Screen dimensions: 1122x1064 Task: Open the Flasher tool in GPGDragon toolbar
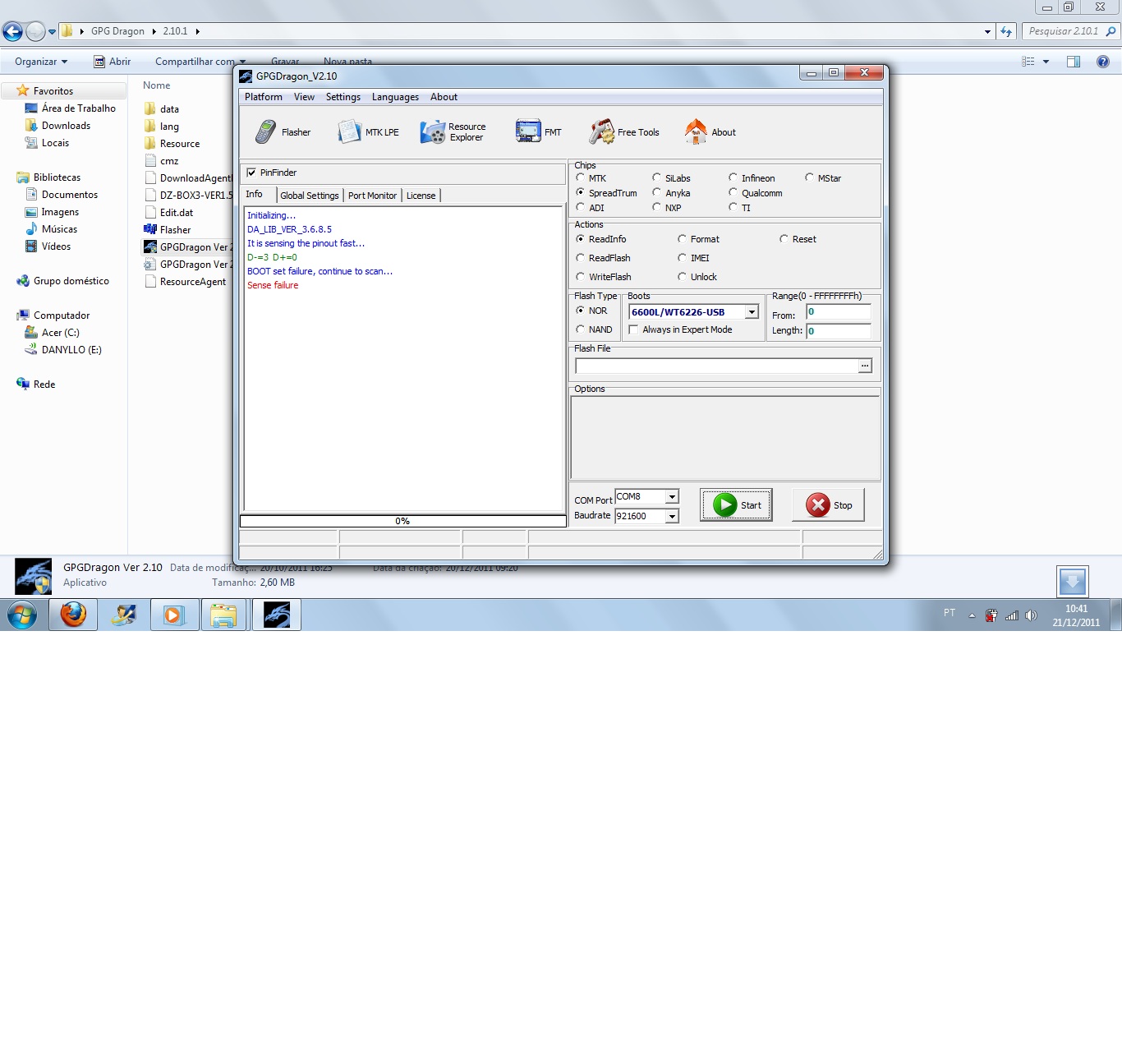(x=283, y=131)
